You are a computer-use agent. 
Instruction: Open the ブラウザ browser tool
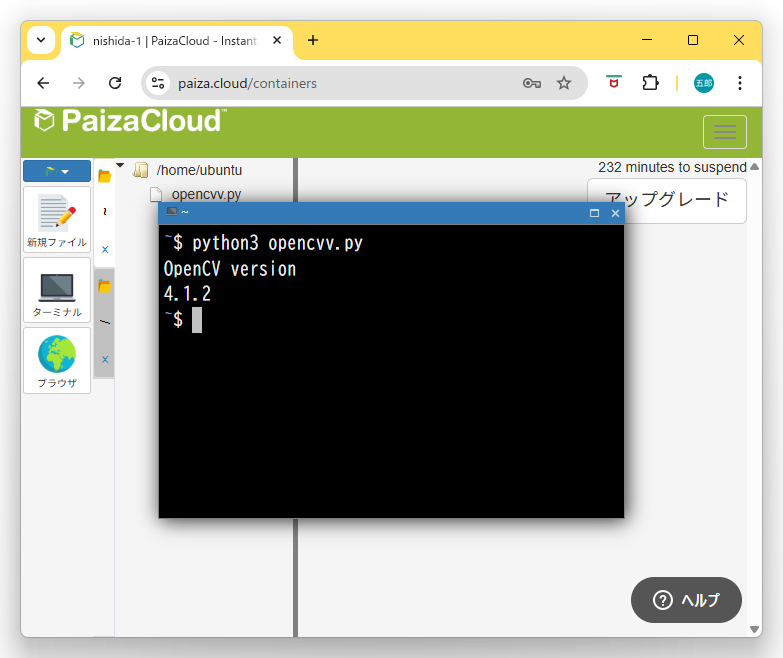(x=57, y=360)
